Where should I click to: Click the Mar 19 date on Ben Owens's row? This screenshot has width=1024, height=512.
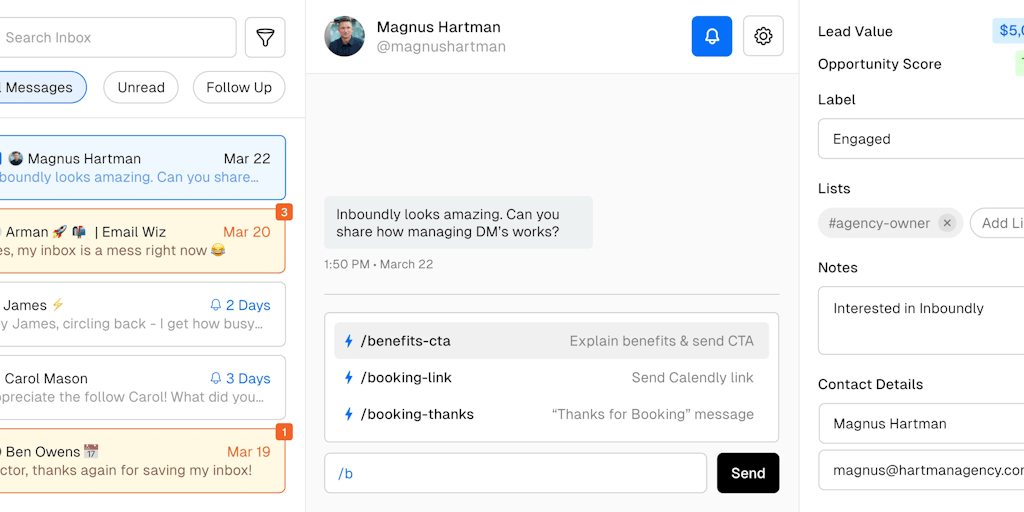pos(248,451)
